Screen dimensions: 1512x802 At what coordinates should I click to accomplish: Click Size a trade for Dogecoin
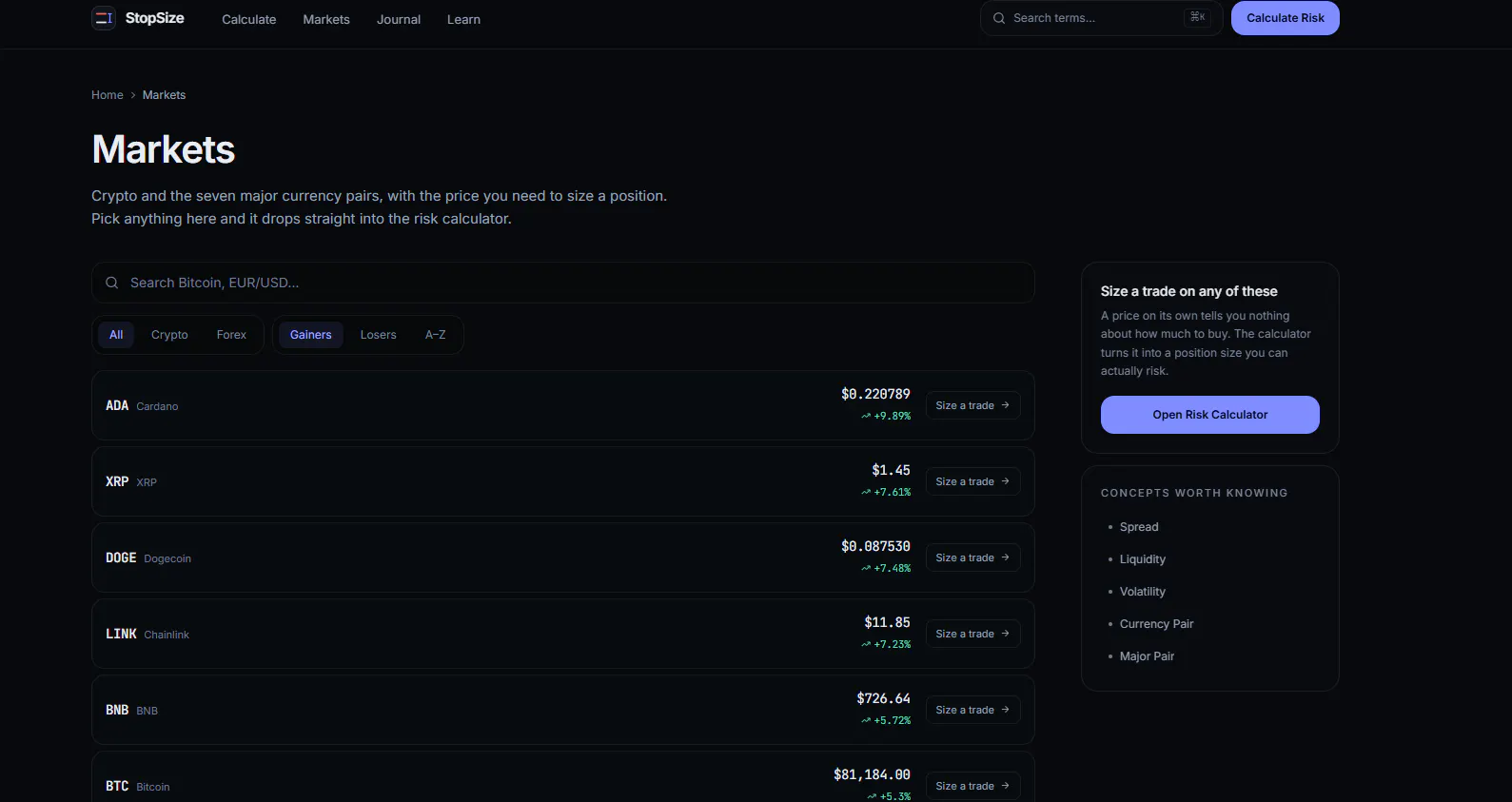(x=973, y=557)
